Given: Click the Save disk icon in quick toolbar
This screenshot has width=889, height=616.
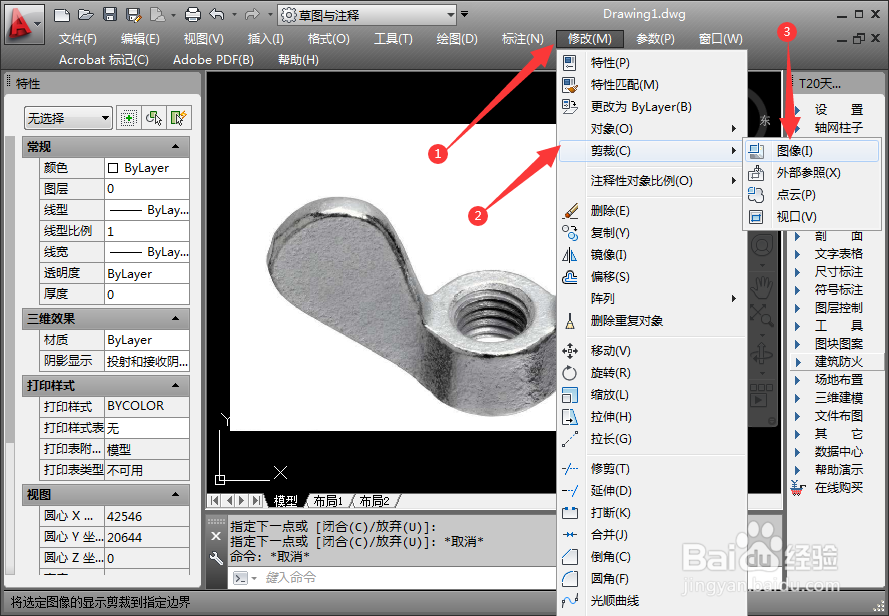Looking at the screenshot, I should point(110,15).
